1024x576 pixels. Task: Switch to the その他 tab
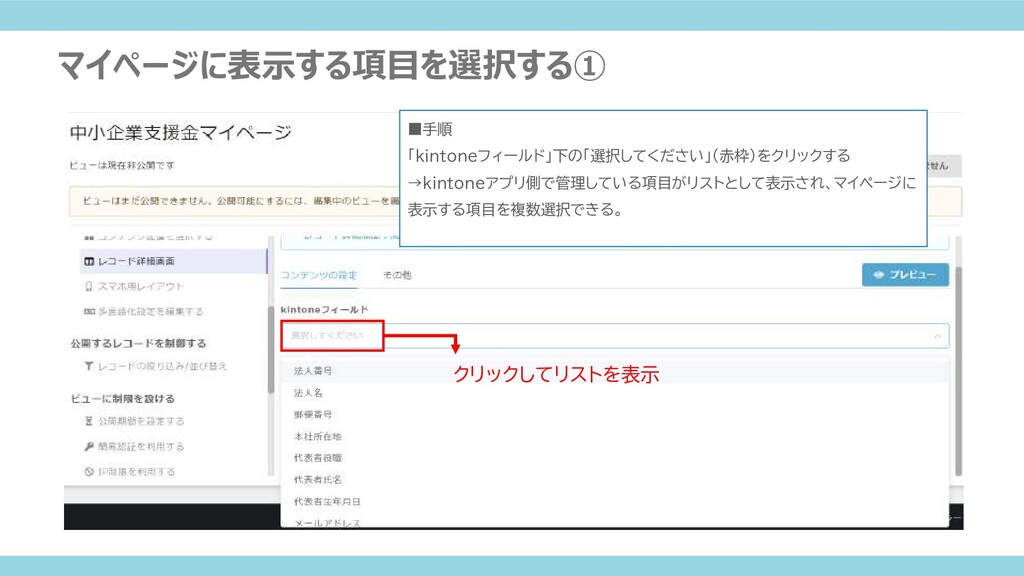pyautogui.click(x=397, y=275)
